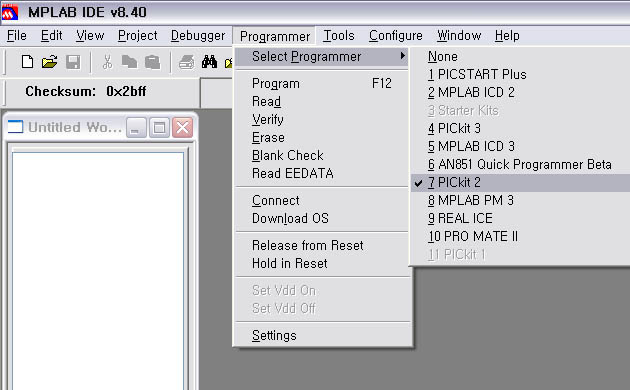This screenshot has height=390, width=630.
Task: Open a file using the folder icon
Action: pos(50,62)
